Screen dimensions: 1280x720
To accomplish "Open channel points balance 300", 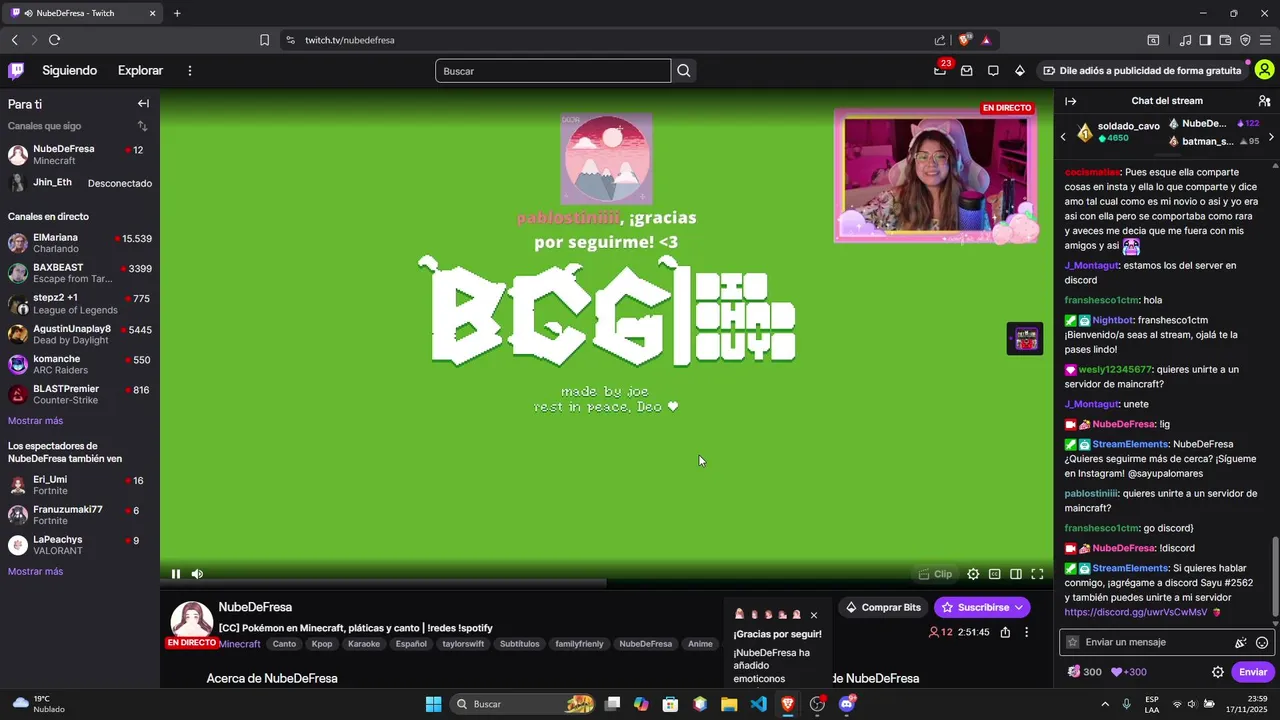I will [x=1084, y=672].
